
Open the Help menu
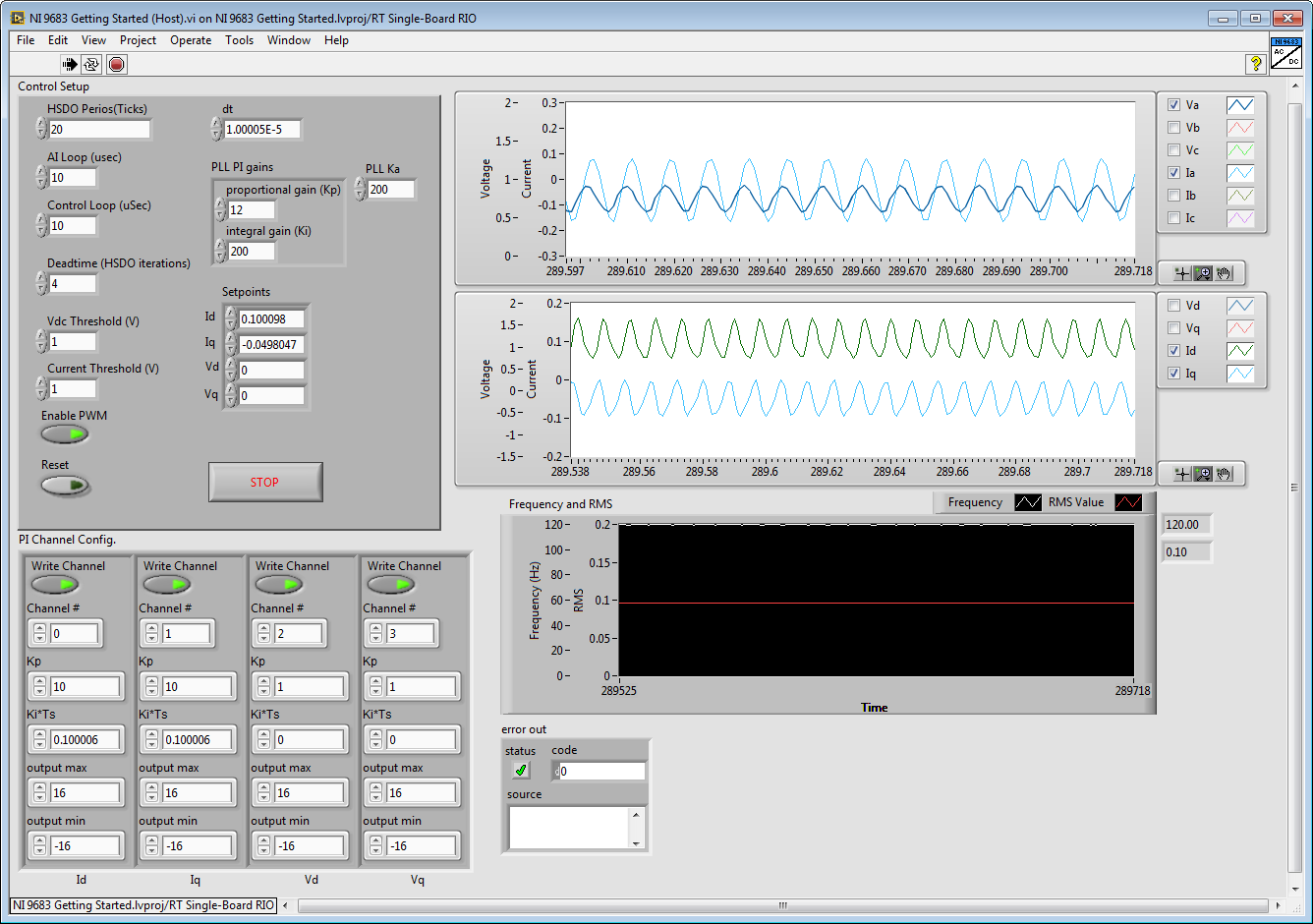click(336, 40)
